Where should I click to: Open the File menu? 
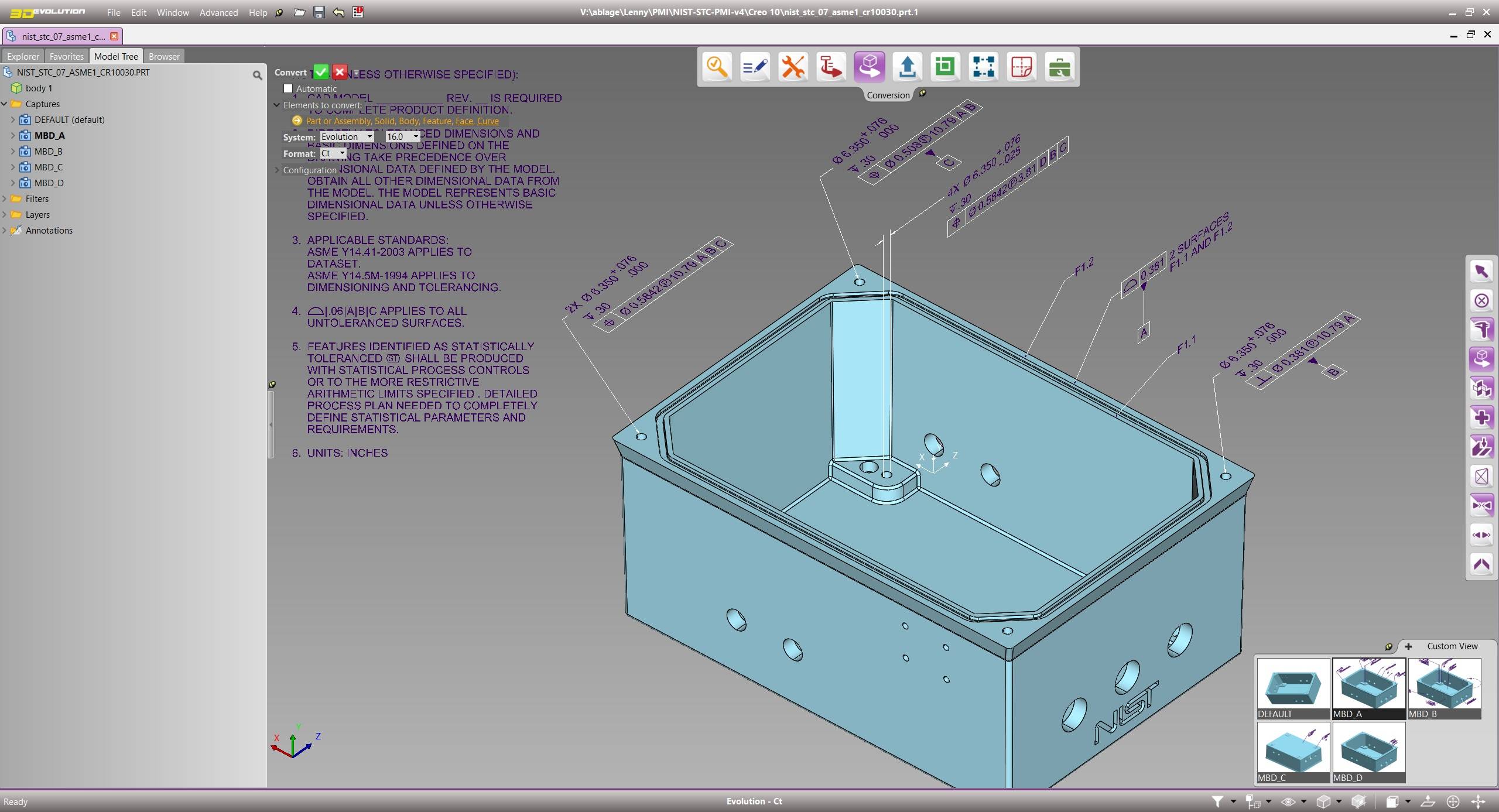114,12
